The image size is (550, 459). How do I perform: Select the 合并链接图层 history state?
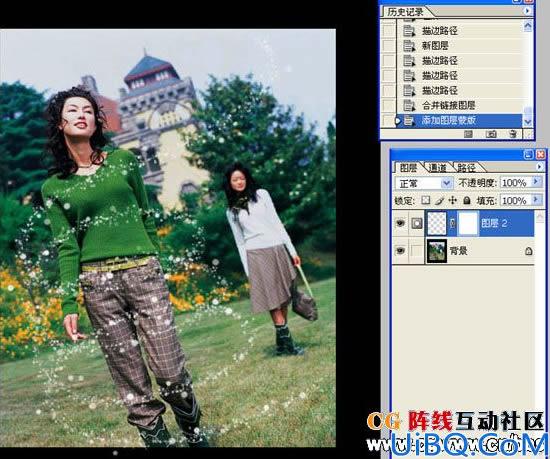[449, 105]
